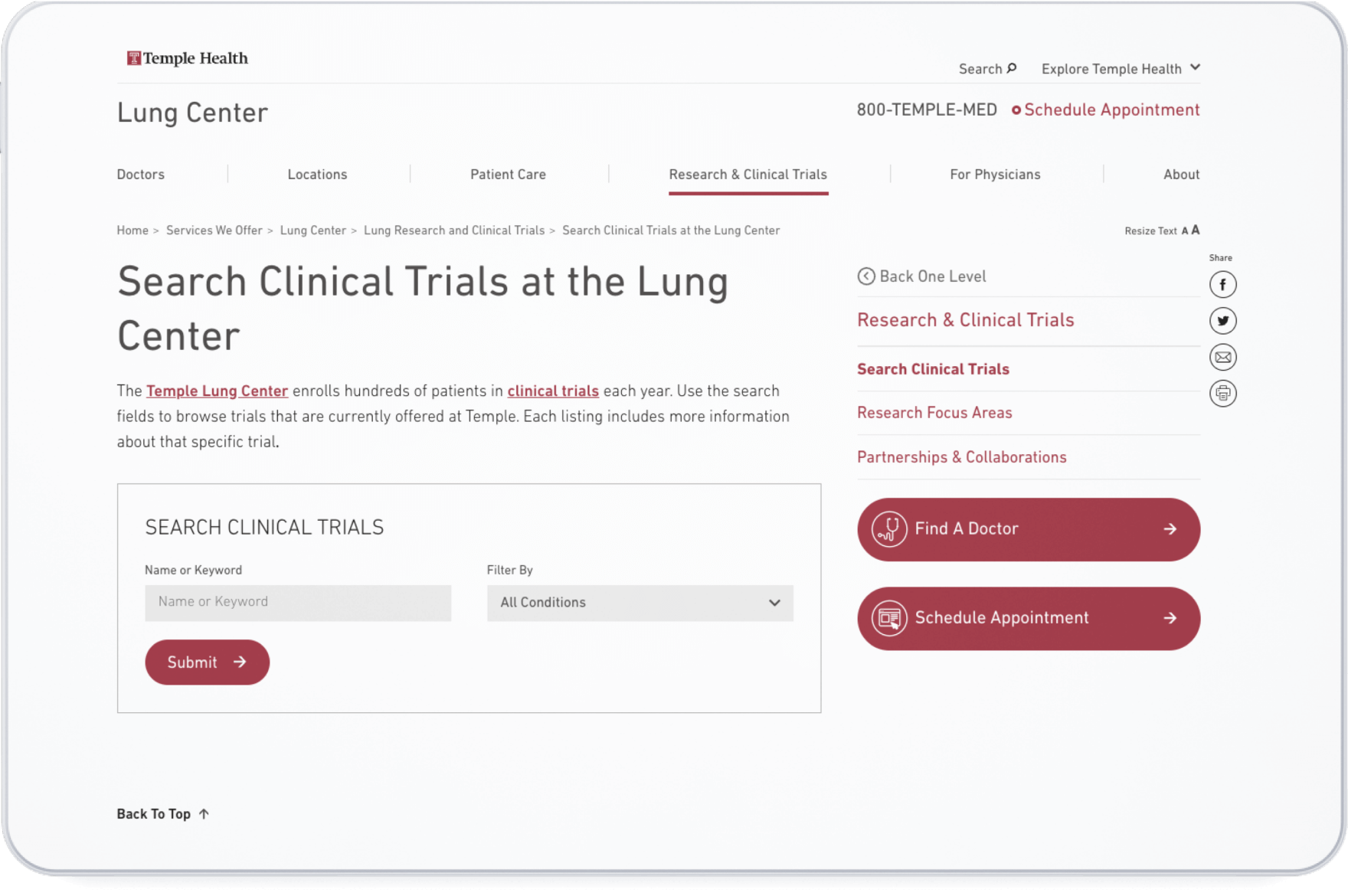Follow the clinical trials text link
Viewport: 1348px width, 896px height.
coord(553,391)
